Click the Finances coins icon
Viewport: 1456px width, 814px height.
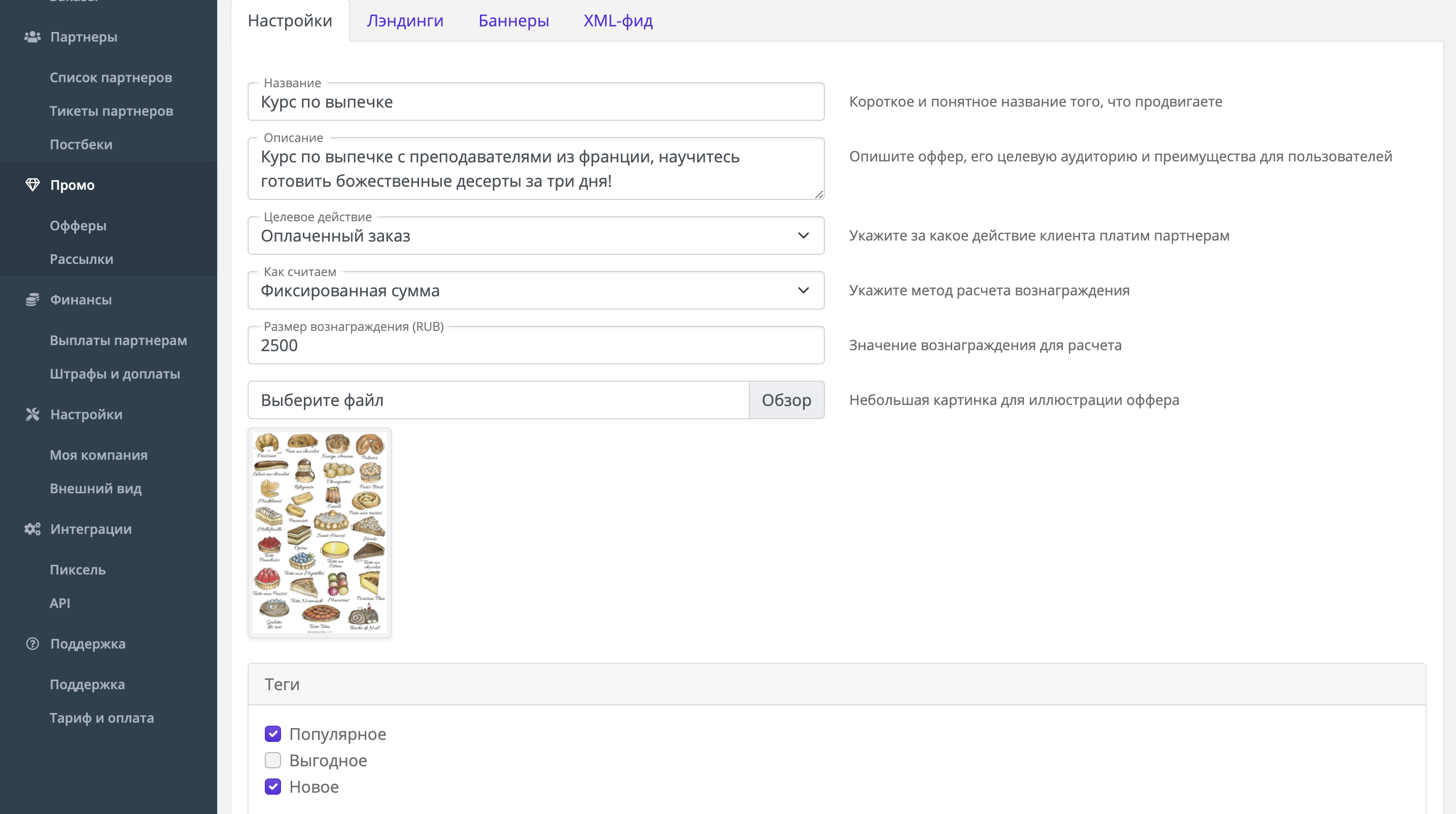pyautogui.click(x=32, y=299)
